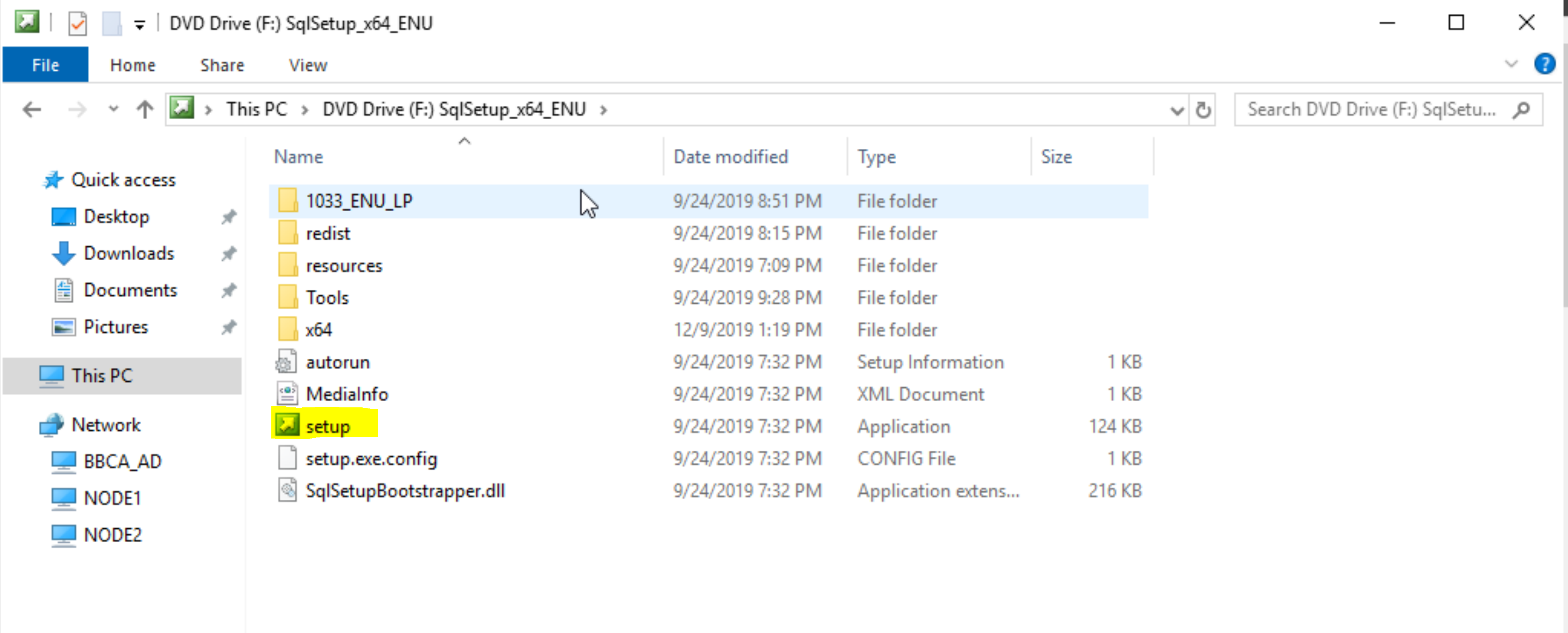The width and height of the screenshot is (1568, 633).
Task: Open the recent locations dropdown arrow
Action: click(113, 110)
